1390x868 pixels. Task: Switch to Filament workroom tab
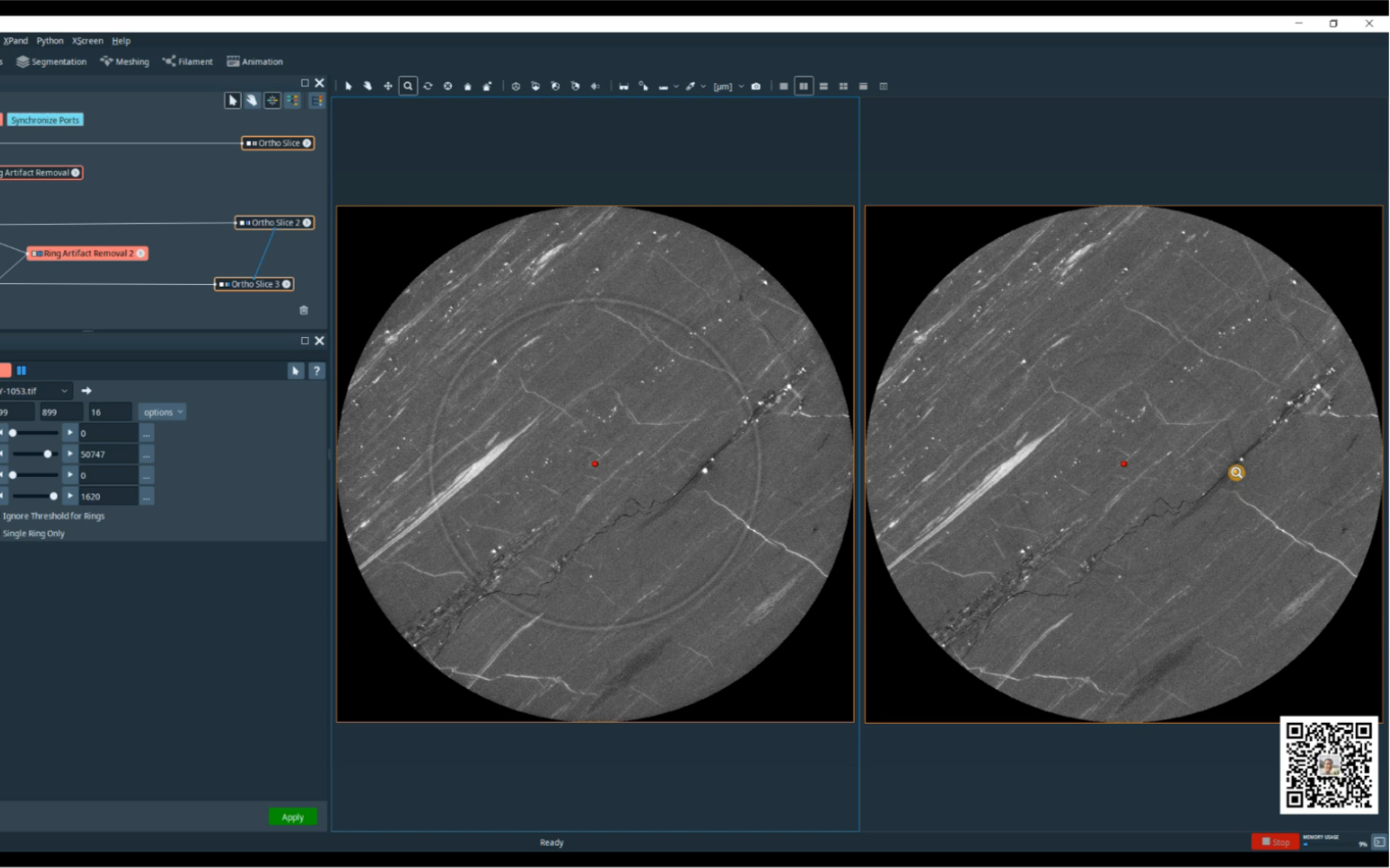coord(187,62)
